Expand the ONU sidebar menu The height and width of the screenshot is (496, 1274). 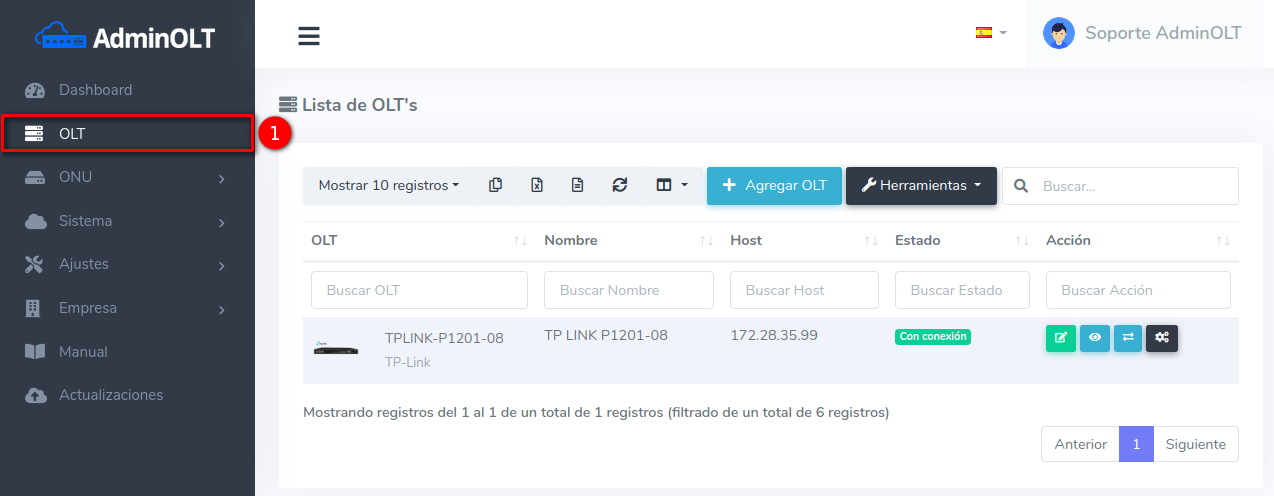[x=127, y=177]
